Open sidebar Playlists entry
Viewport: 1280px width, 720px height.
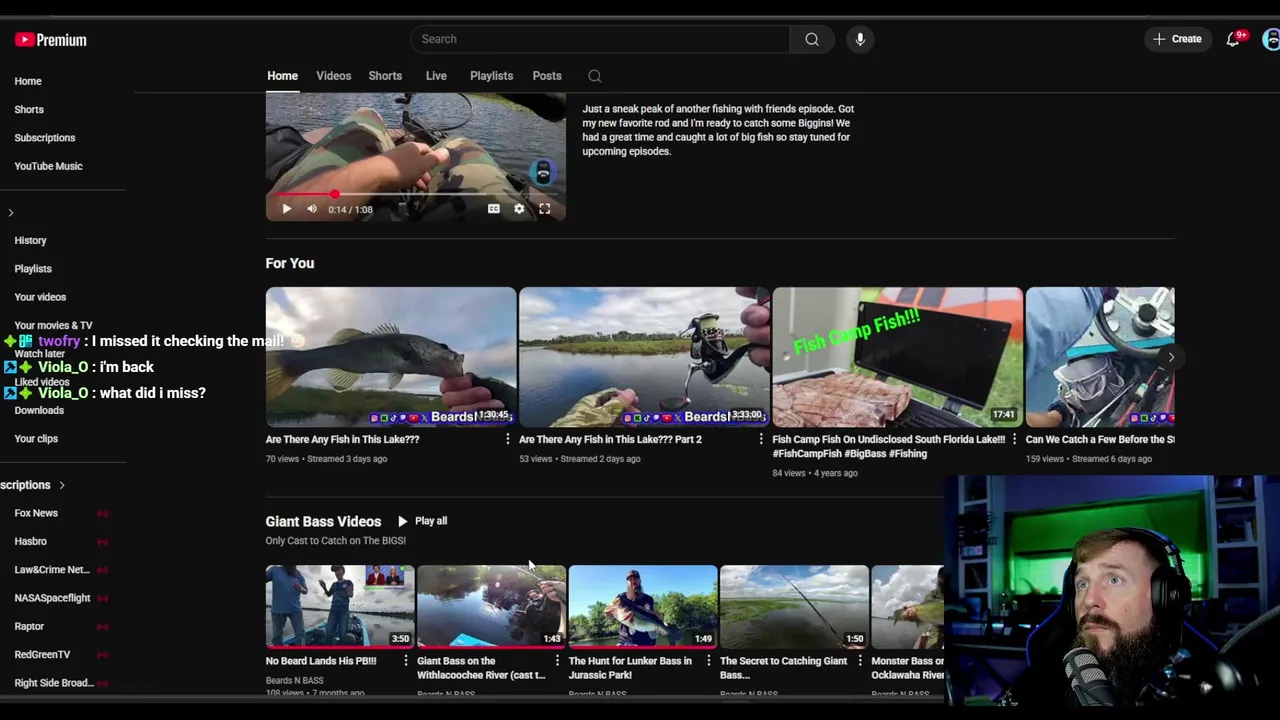point(33,269)
